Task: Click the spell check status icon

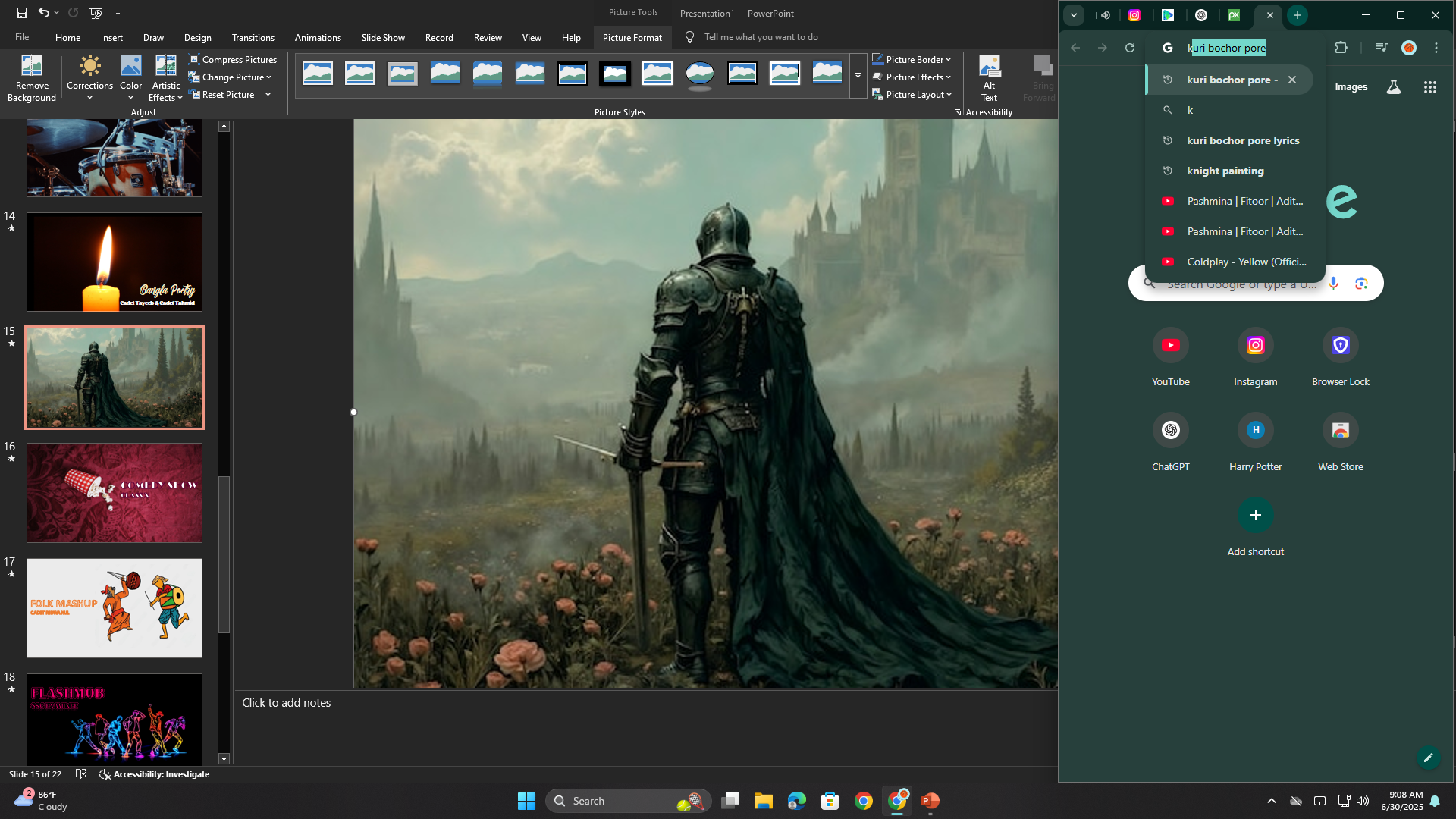Action: point(81,774)
